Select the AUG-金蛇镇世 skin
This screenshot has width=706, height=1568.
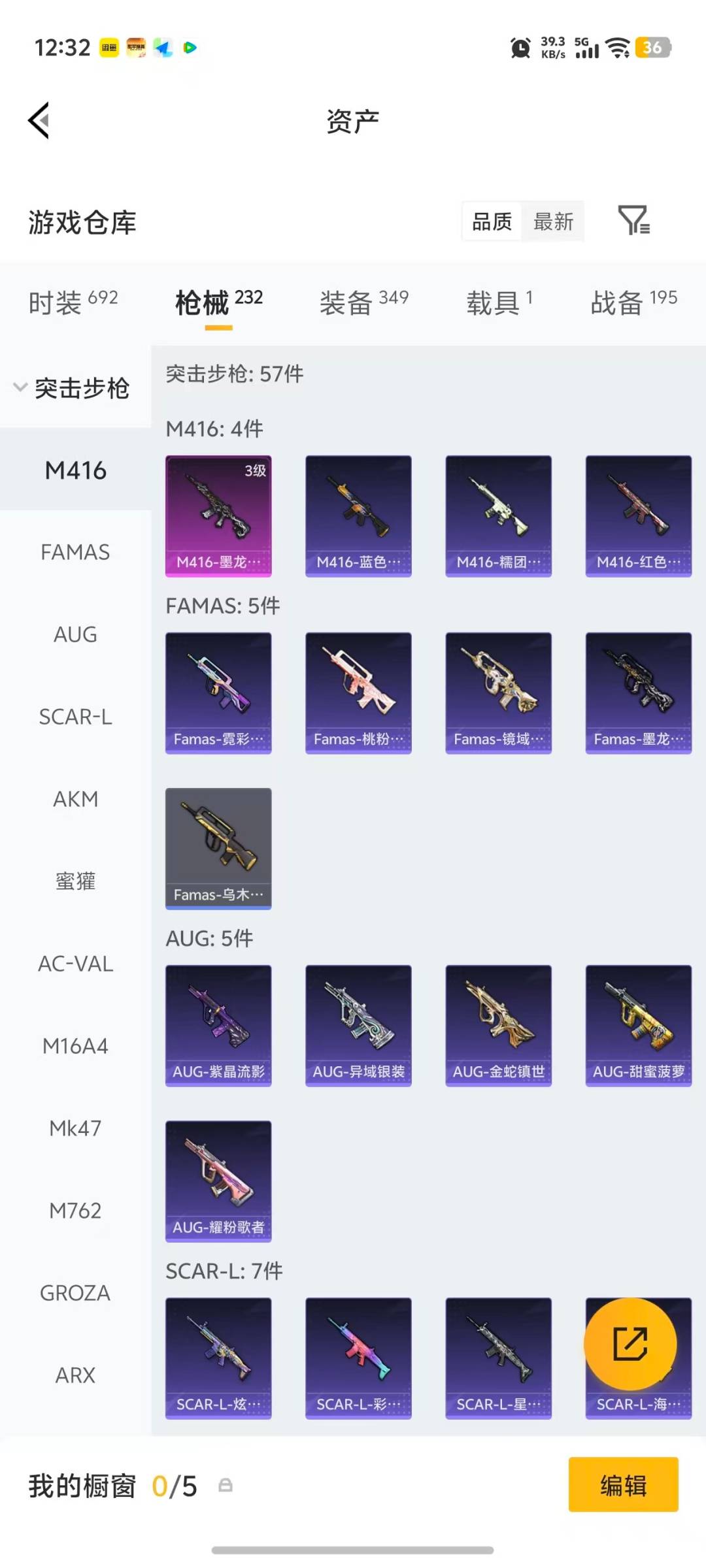[x=498, y=1026]
